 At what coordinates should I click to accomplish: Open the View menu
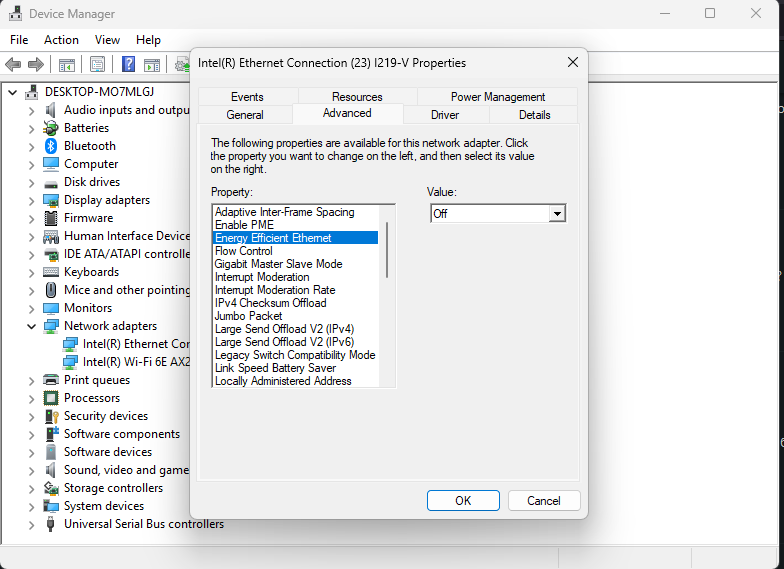[x=107, y=40]
